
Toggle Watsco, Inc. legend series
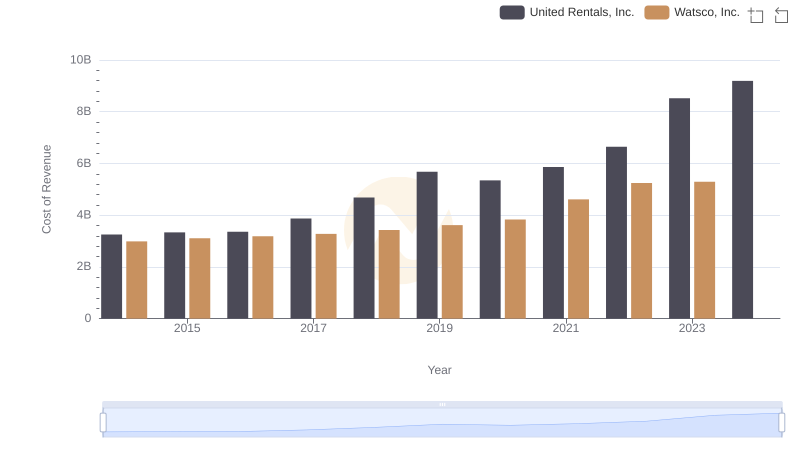click(x=692, y=12)
